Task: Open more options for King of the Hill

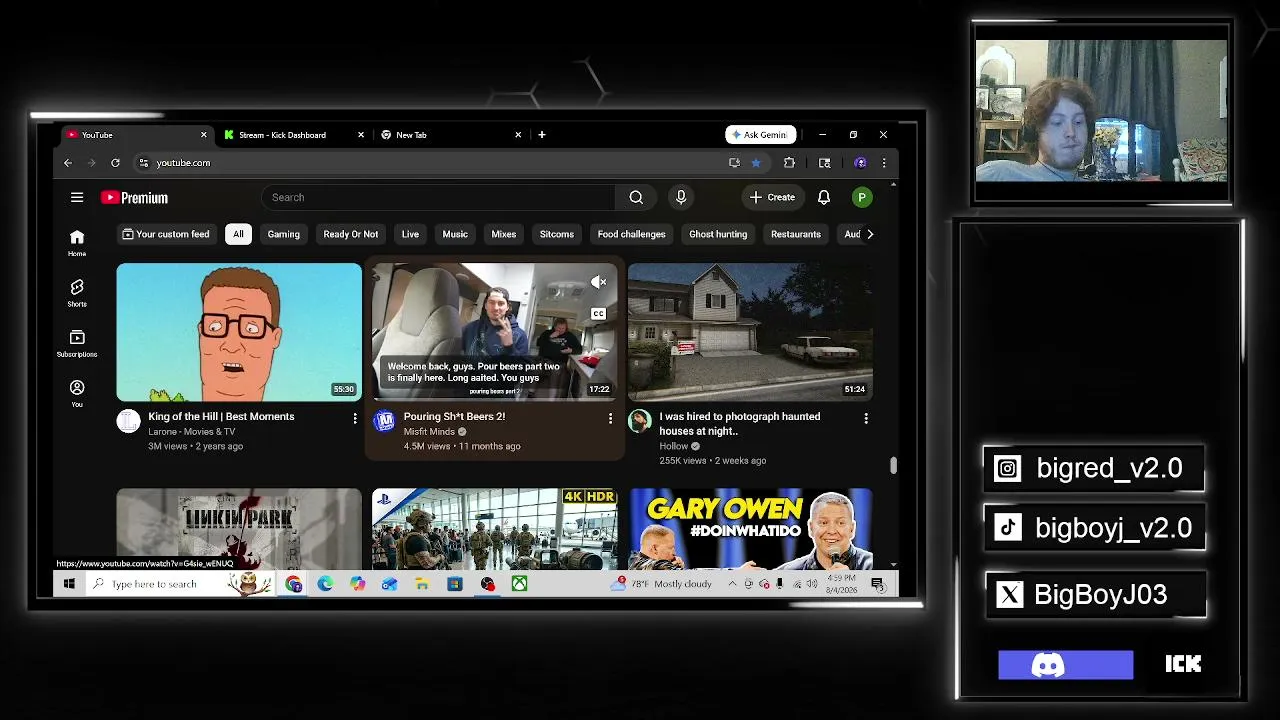Action: point(355,418)
